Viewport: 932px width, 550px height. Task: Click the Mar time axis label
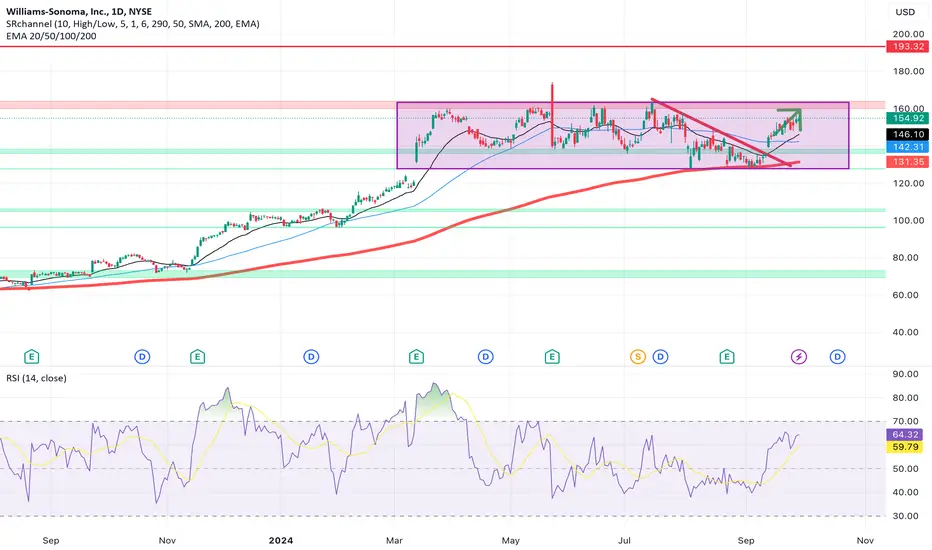(x=394, y=540)
